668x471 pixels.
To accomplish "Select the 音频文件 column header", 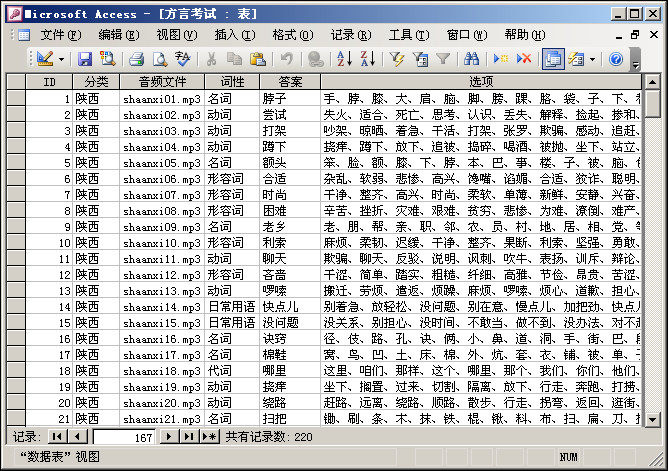I will 162,82.
